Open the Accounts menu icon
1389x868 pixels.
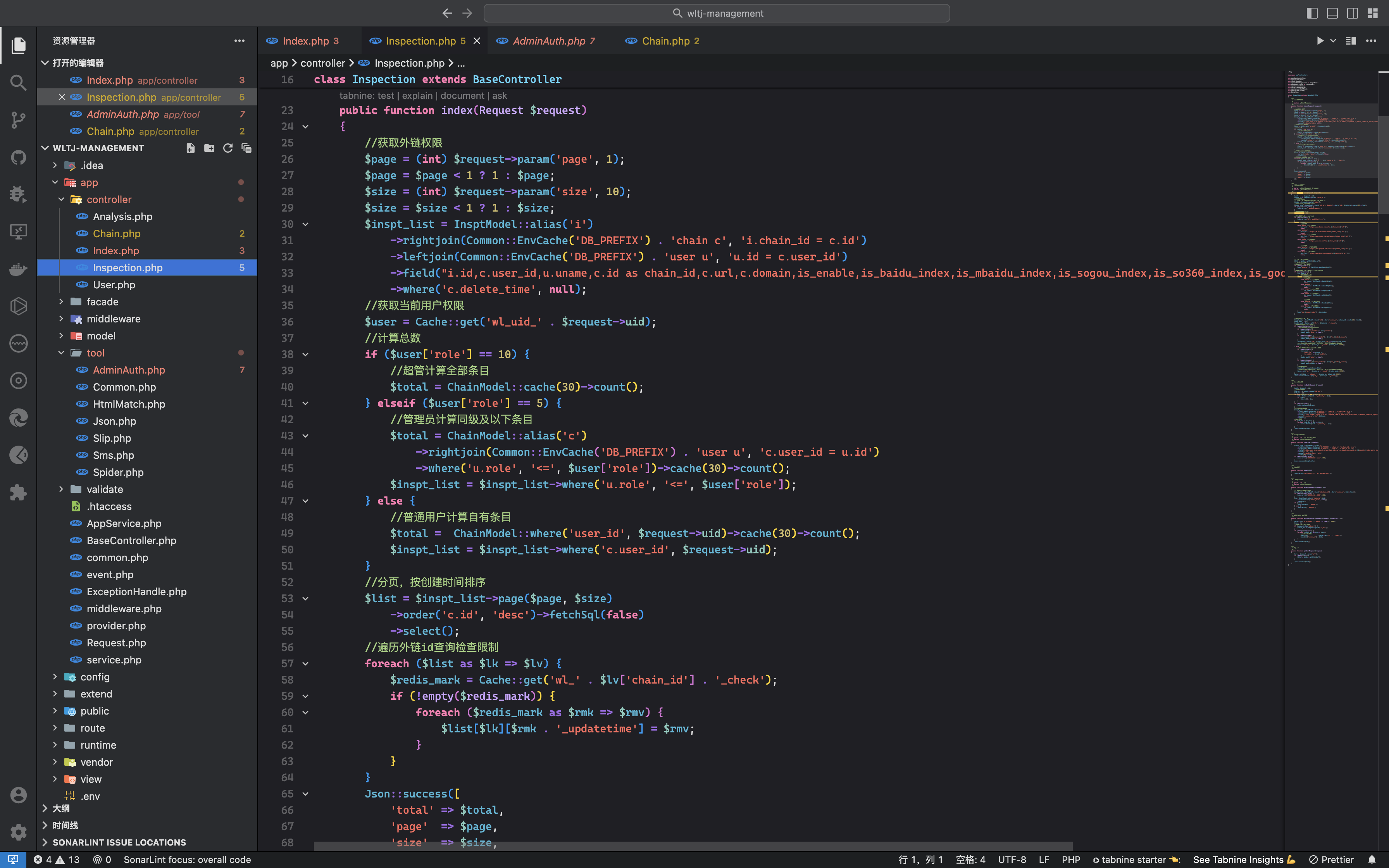tap(18, 795)
